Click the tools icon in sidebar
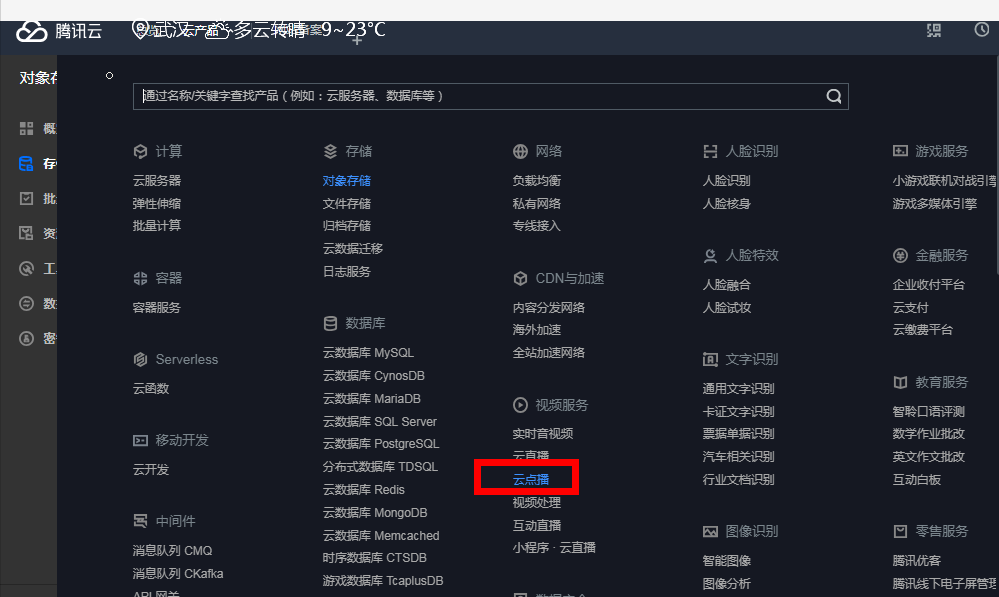Image resolution: width=999 pixels, height=597 pixels. [26, 268]
